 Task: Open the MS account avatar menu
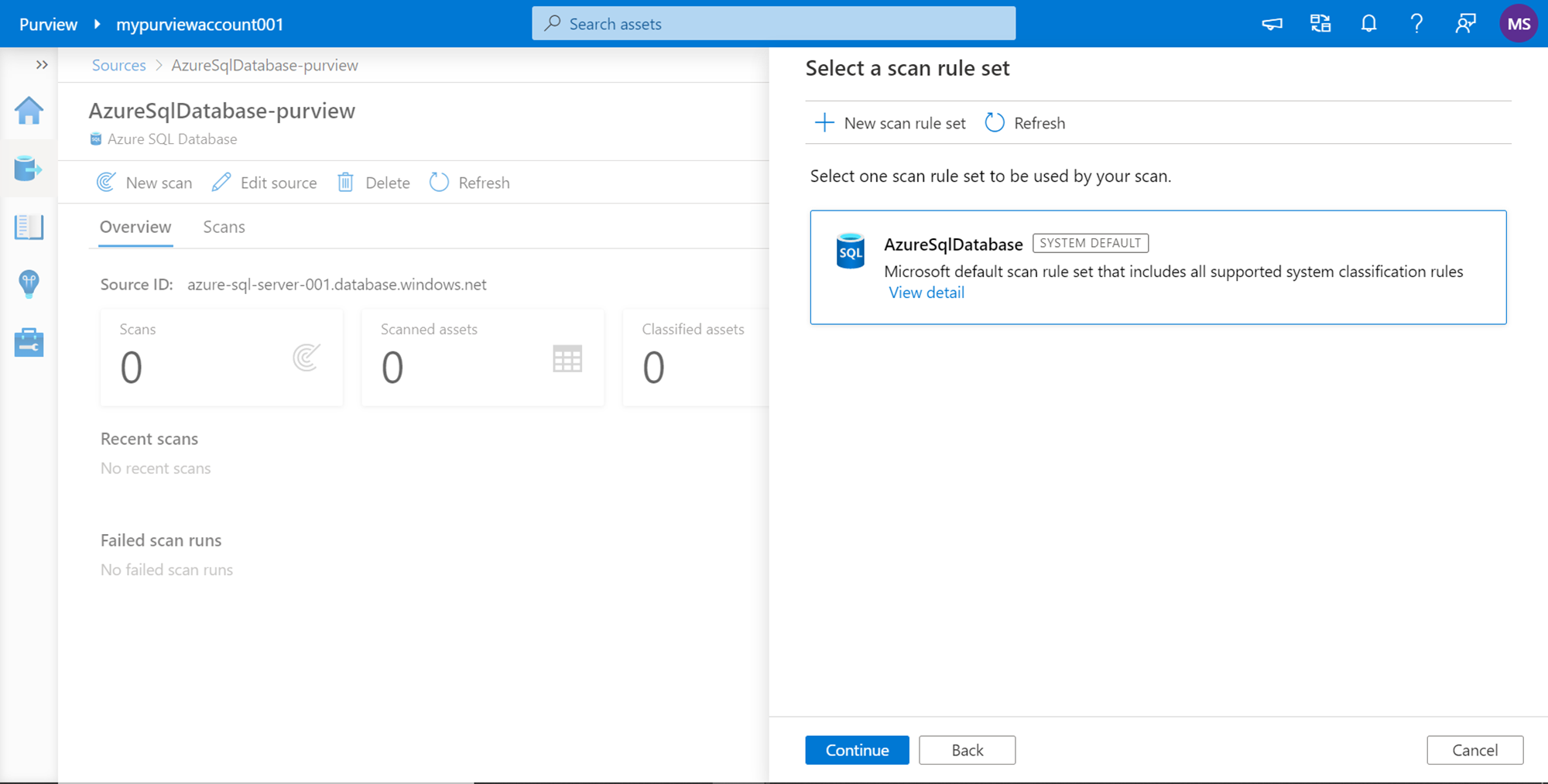tap(1518, 24)
